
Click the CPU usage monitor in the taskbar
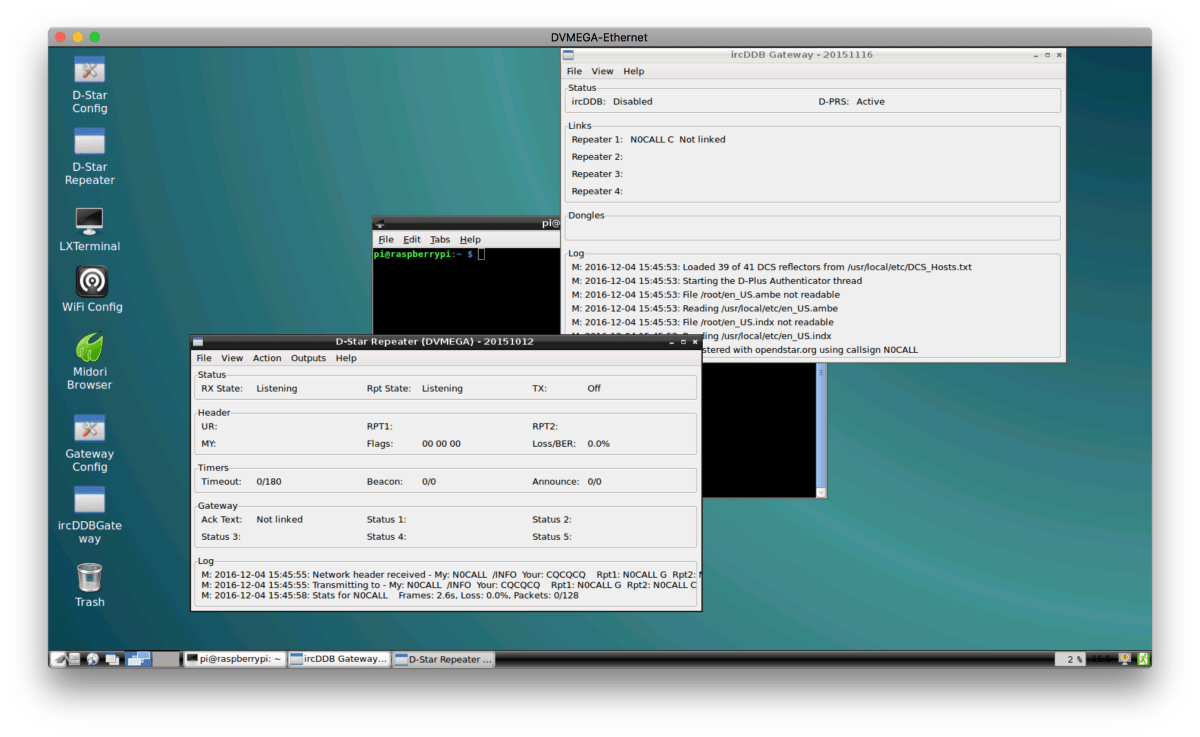pos(1070,658)
